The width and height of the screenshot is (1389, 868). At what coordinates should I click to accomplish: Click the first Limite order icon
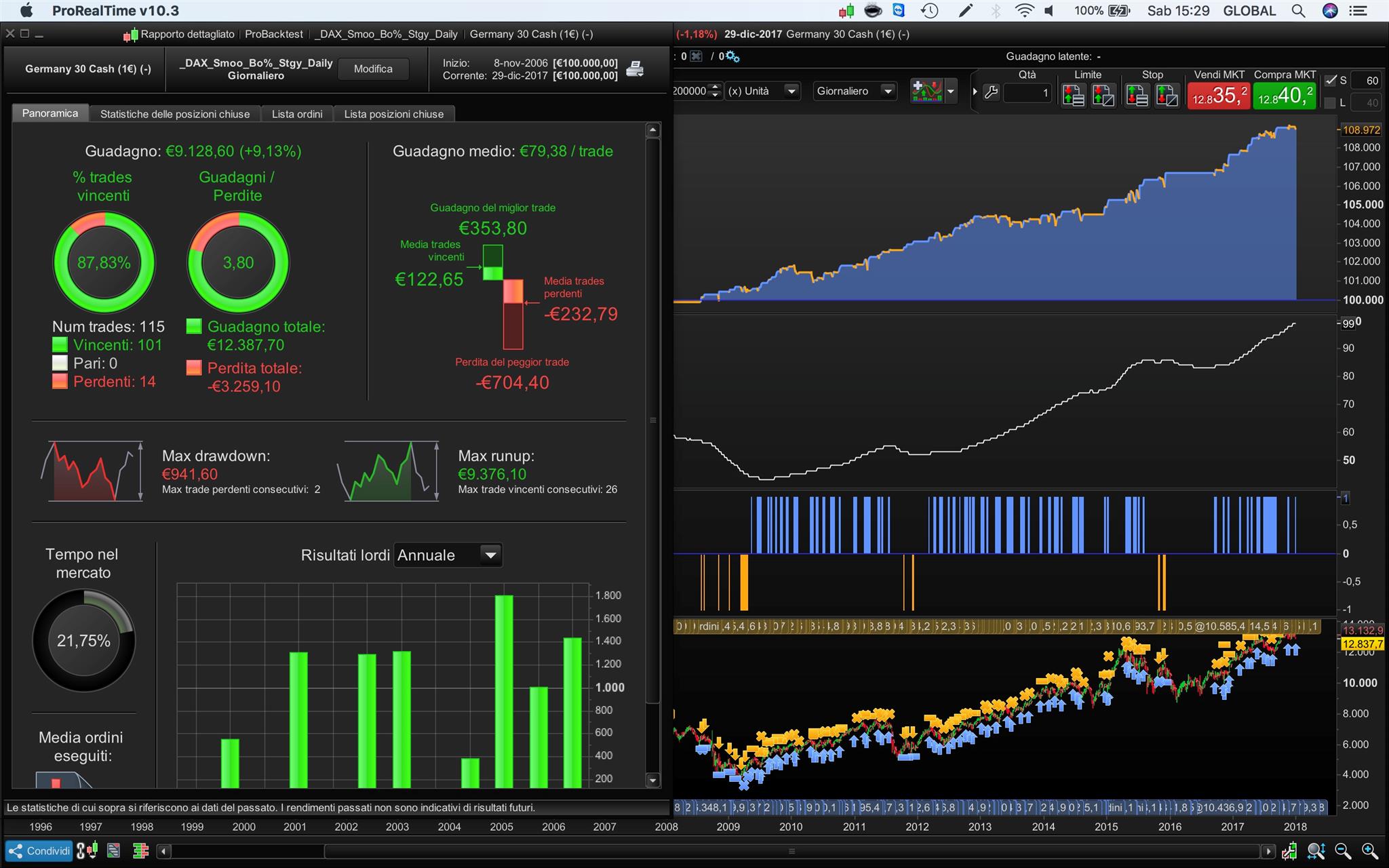pos(1073,95)
